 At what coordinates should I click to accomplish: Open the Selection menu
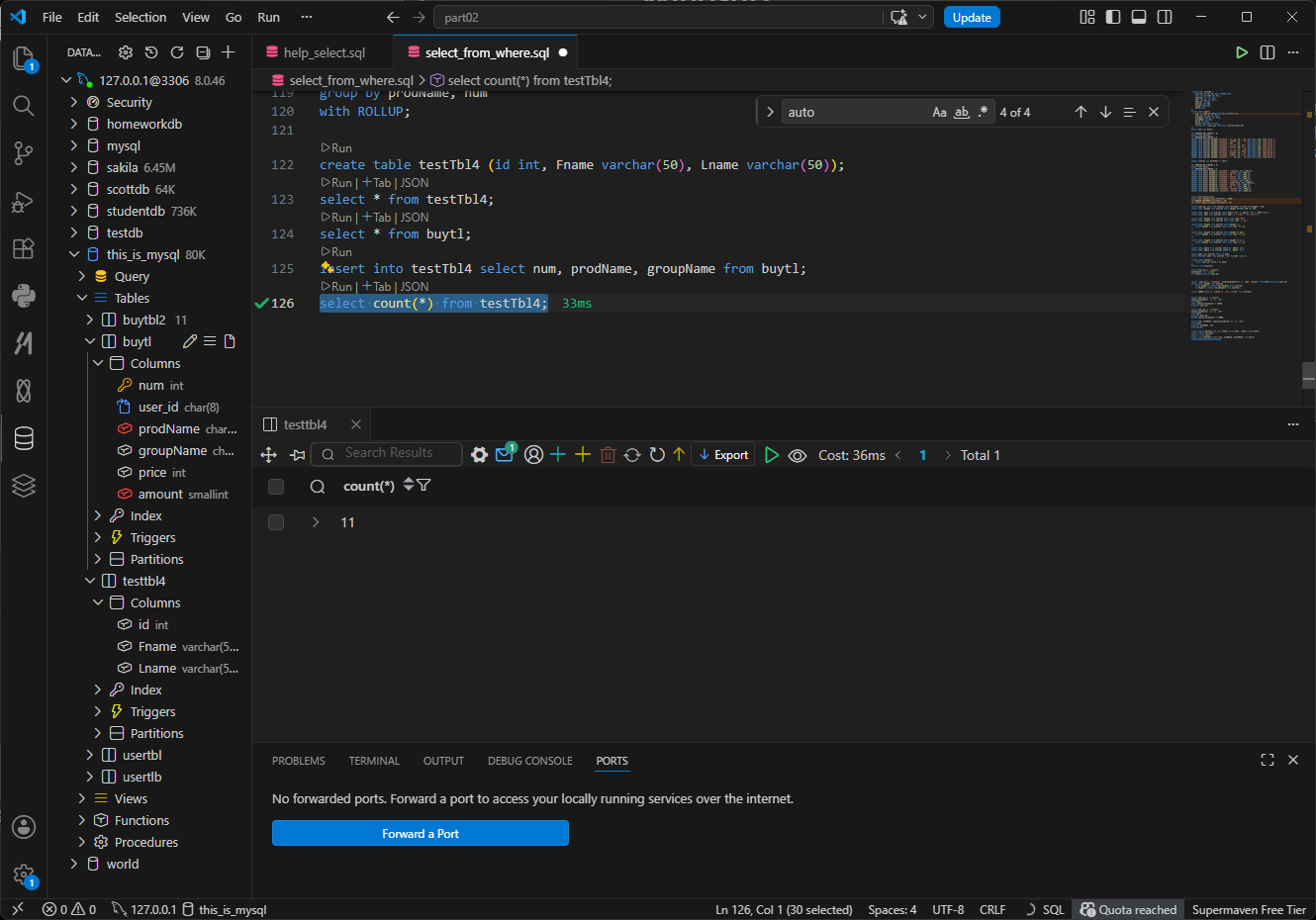click(141, 17)
